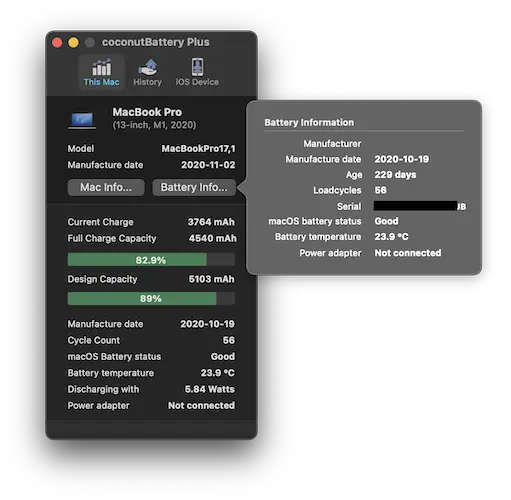Close the coconutBattery window with red button
Screen dimensions: 511x500
(57, 42)
